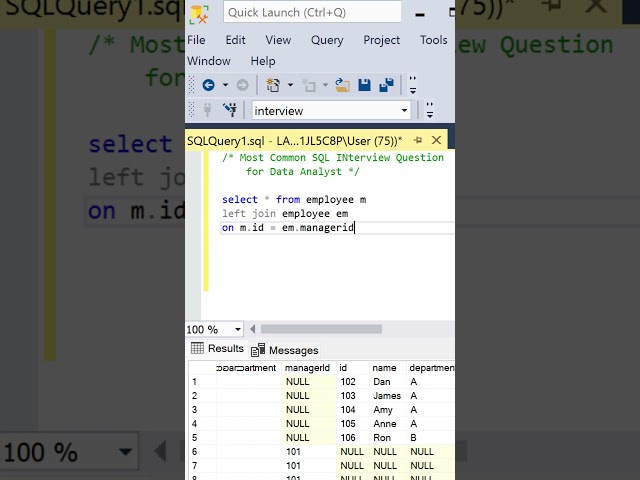Place cursor after em.managerid in the editor
The height and width of the screenshot is (480, 640).
pyautogui.click(x=355, y=227)
